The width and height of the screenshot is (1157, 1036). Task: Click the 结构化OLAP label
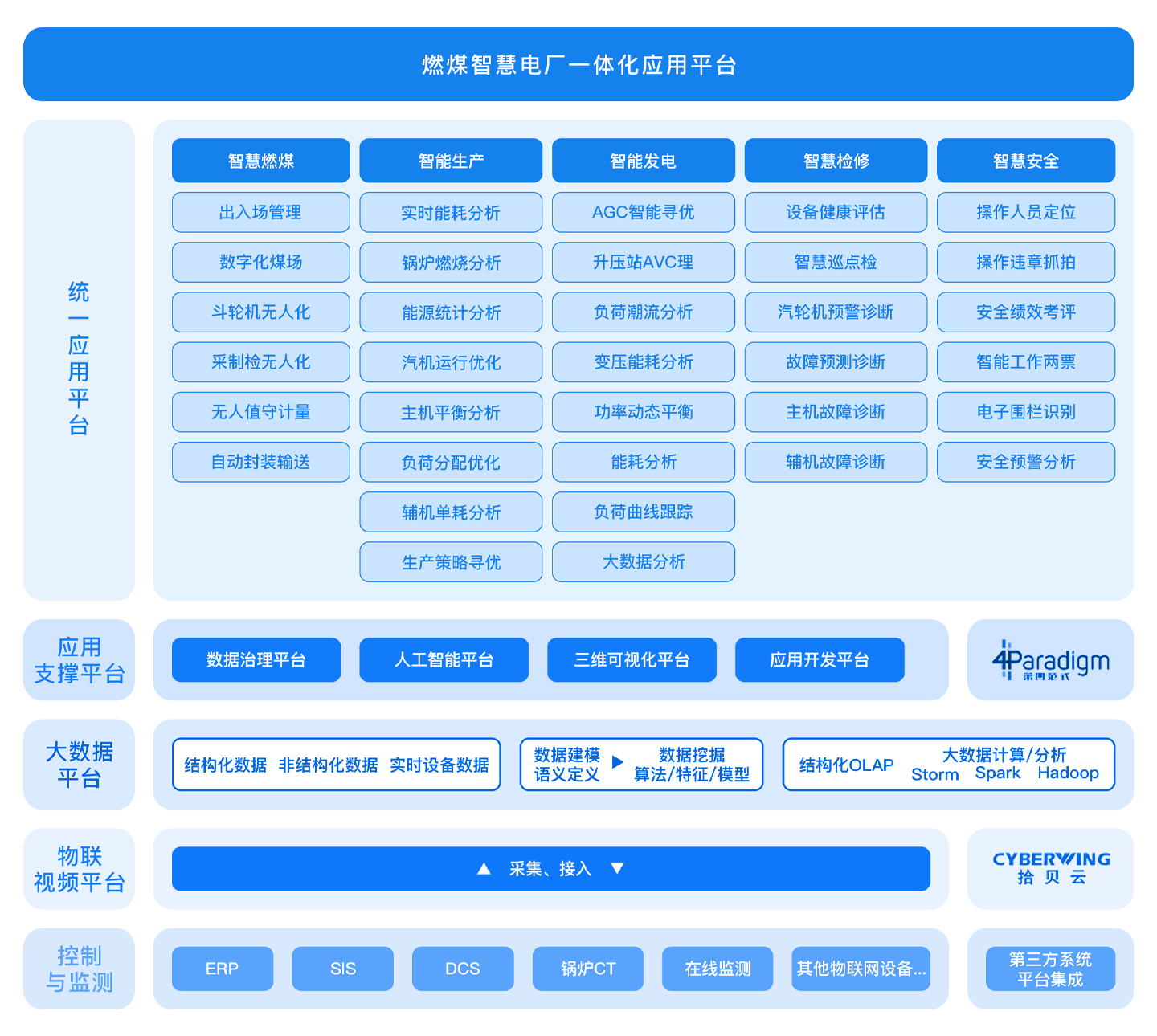pos(847,765)
